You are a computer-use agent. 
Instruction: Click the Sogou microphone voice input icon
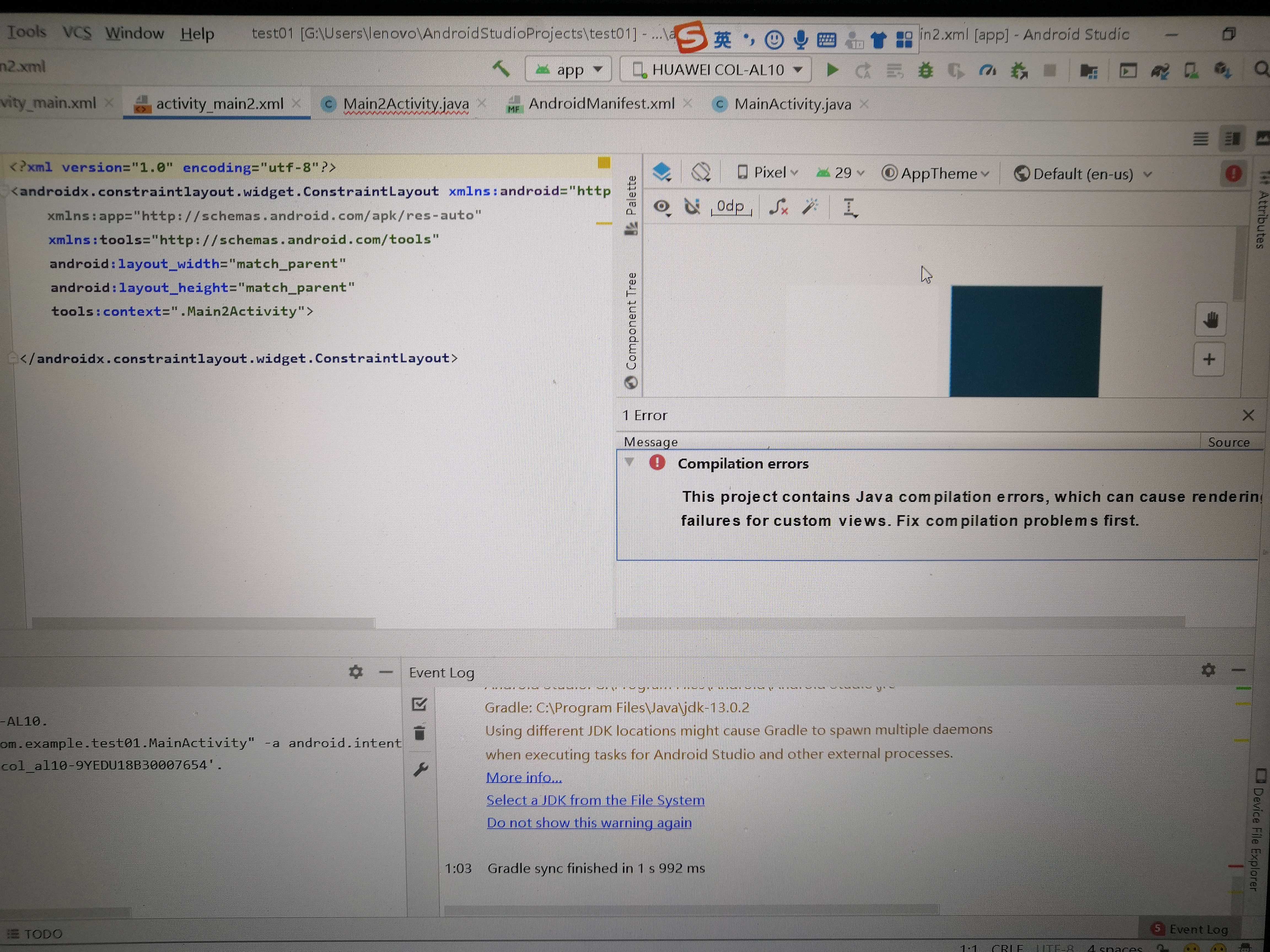pos(800,40)
